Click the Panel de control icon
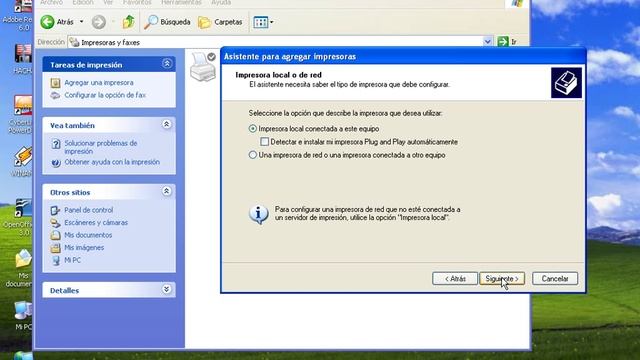This screenshot has height=360, width=640. [55, 210]
